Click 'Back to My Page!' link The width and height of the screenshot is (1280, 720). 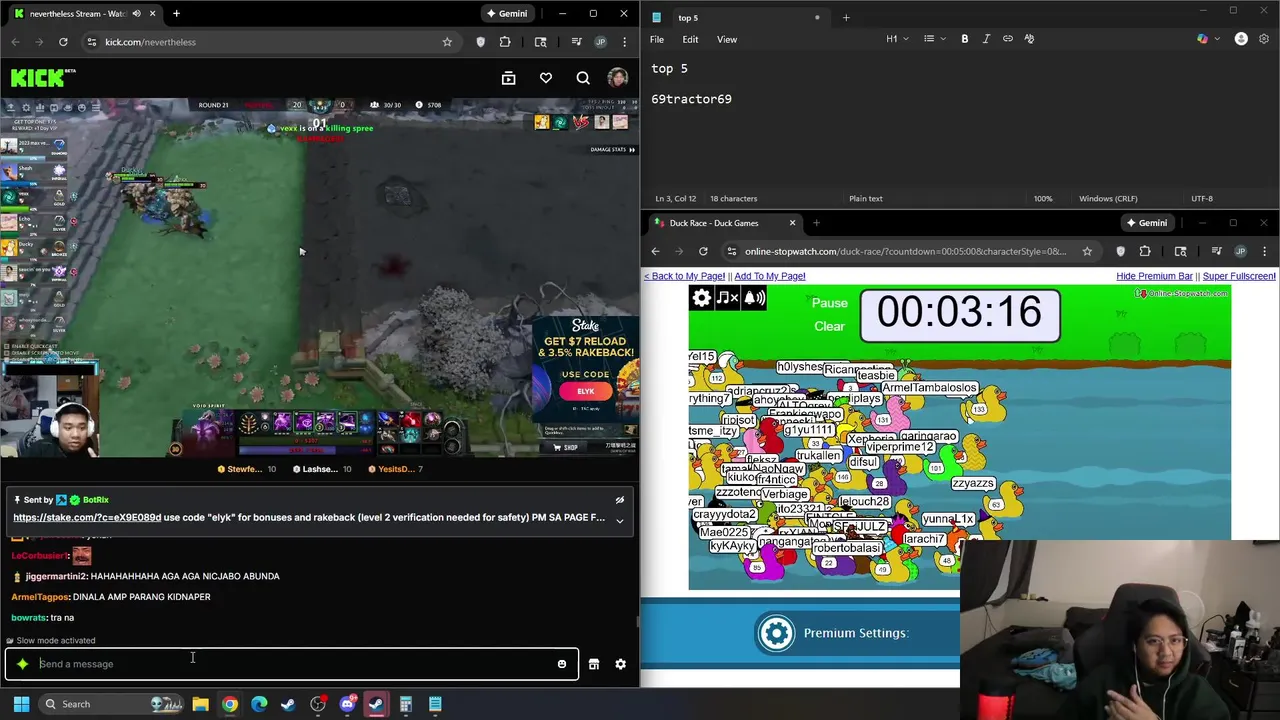pos(684,276)
